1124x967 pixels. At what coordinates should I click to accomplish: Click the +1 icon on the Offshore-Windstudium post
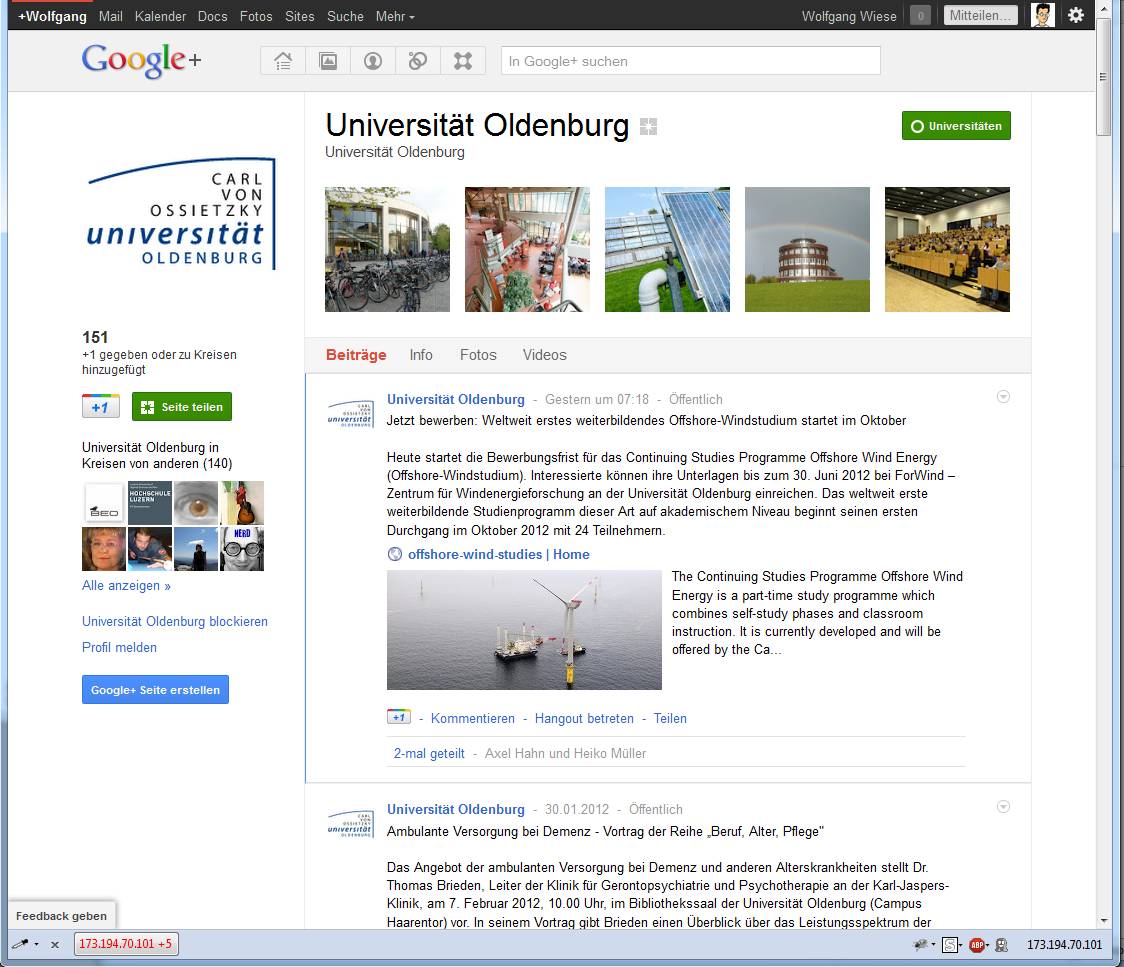pos(399,717)
